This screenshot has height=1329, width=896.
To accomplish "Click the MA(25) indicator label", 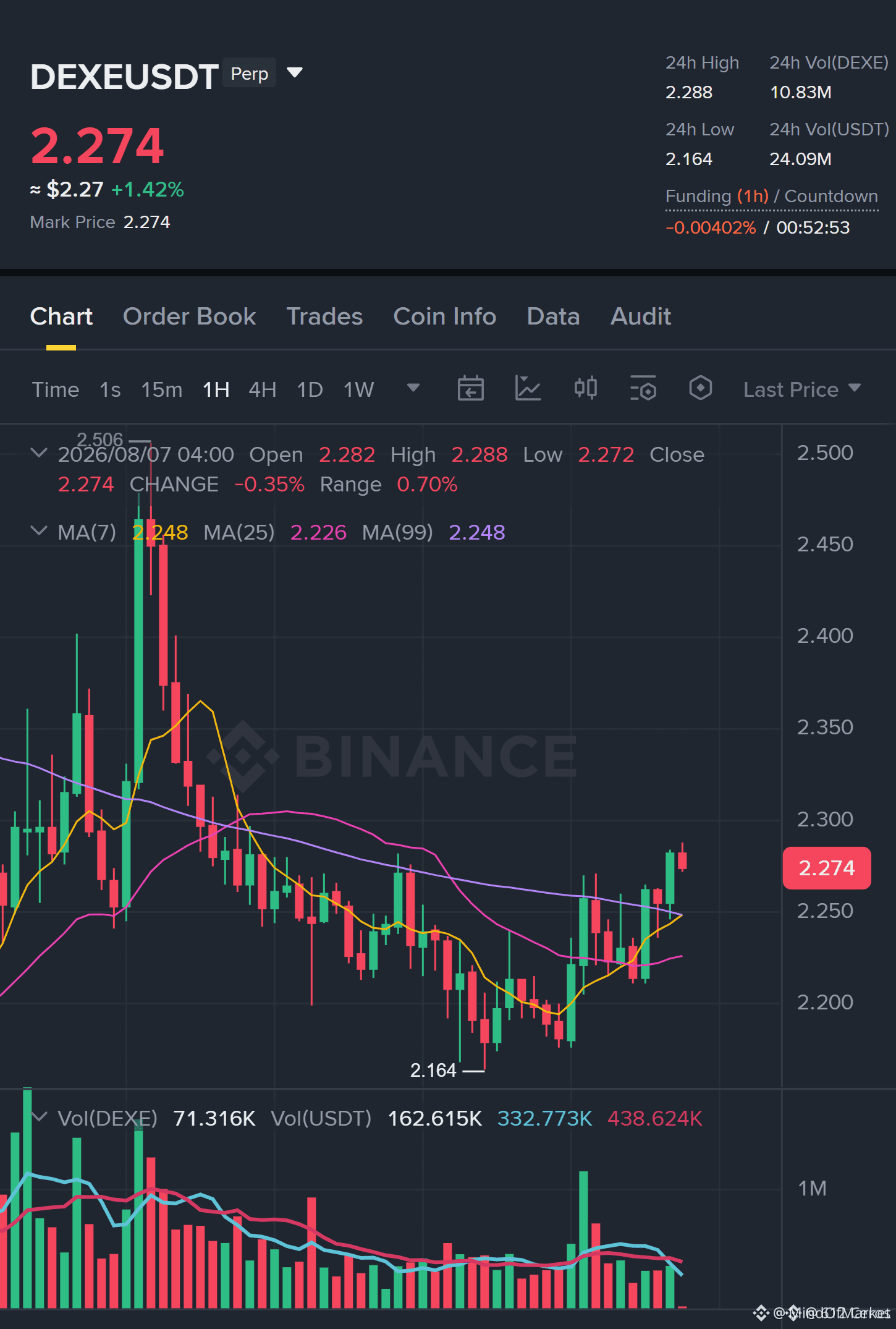I will pyautogui.click(x=239, y=532).
